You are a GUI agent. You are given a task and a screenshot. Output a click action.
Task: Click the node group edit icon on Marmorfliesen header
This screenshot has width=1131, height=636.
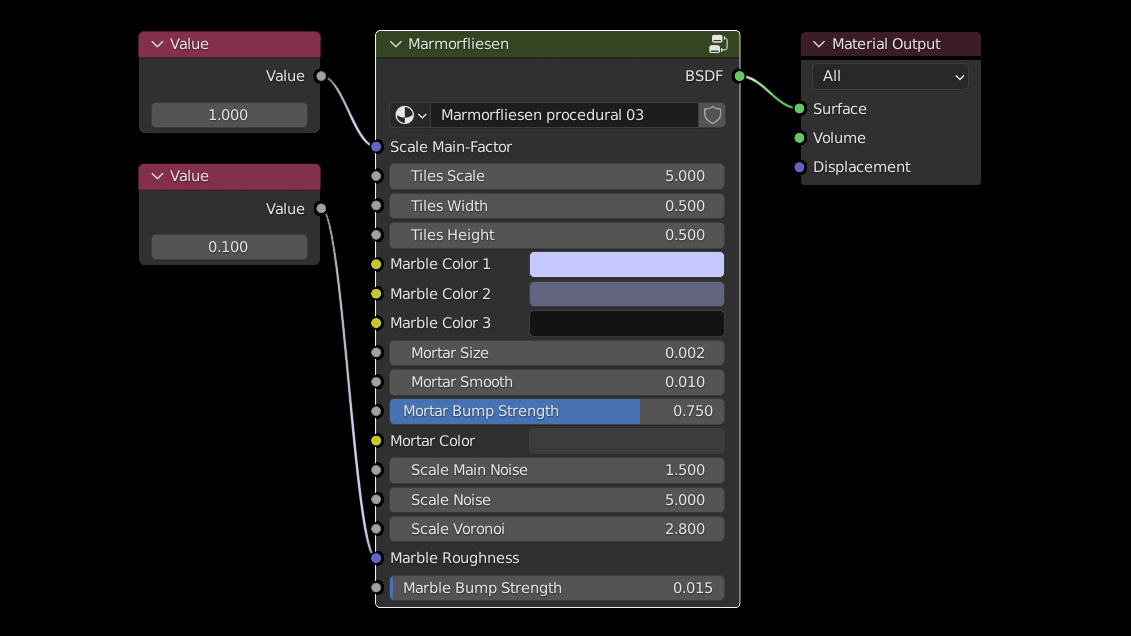point(718,44)
